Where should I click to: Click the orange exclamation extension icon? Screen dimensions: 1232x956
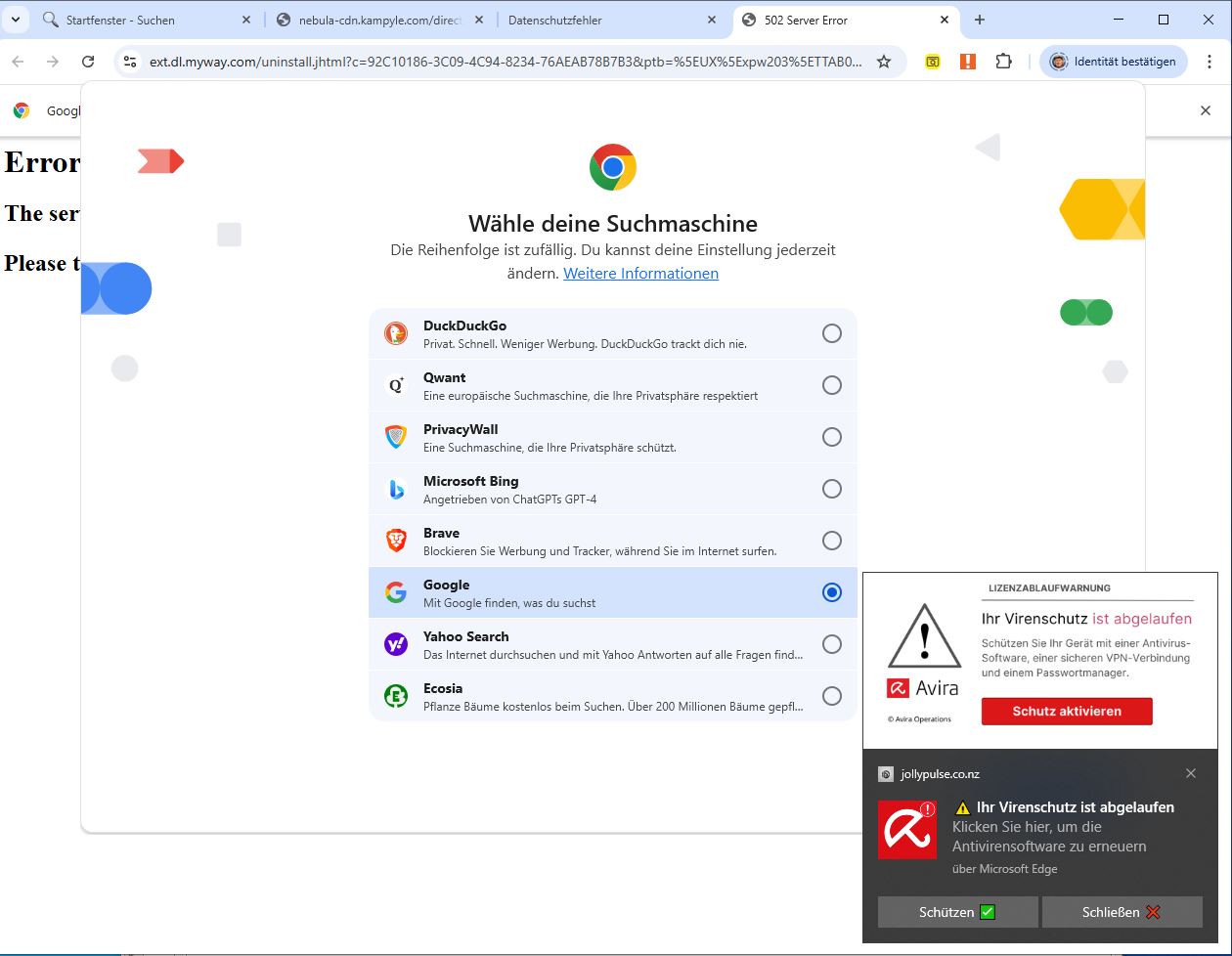968,62
